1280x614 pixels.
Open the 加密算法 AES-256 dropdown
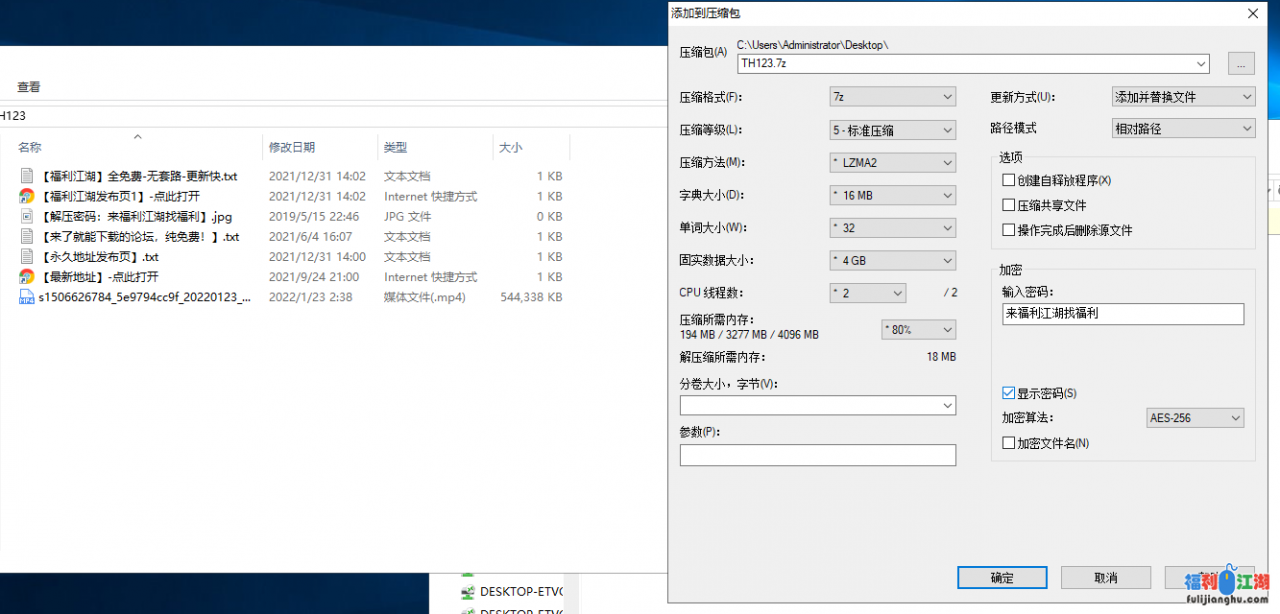click(1194, 418)
